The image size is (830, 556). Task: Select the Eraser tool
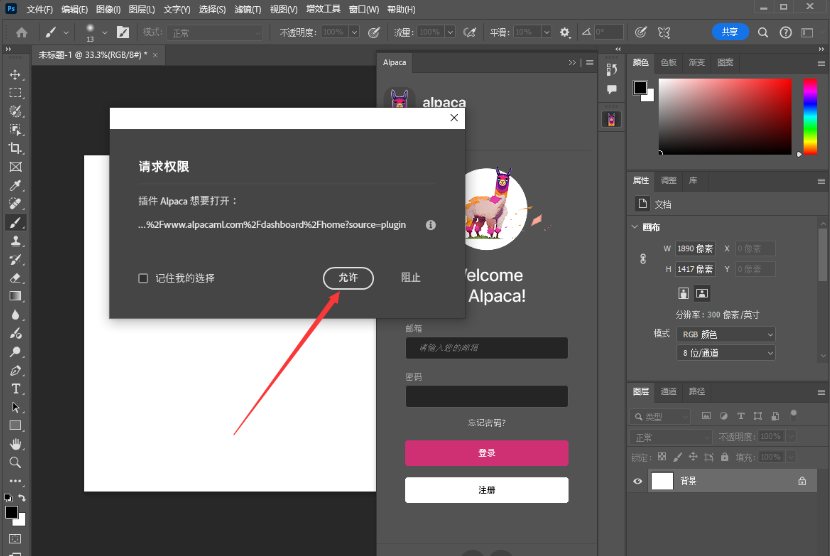(15, 278)
